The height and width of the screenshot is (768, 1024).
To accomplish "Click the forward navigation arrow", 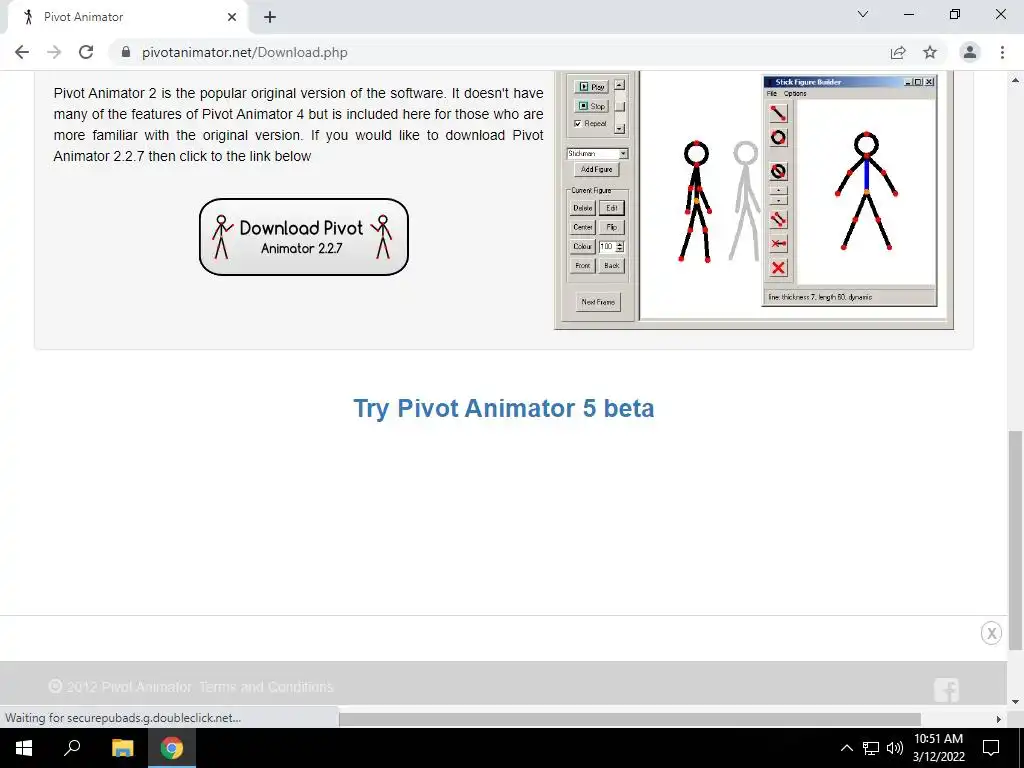I will [54, 52].
